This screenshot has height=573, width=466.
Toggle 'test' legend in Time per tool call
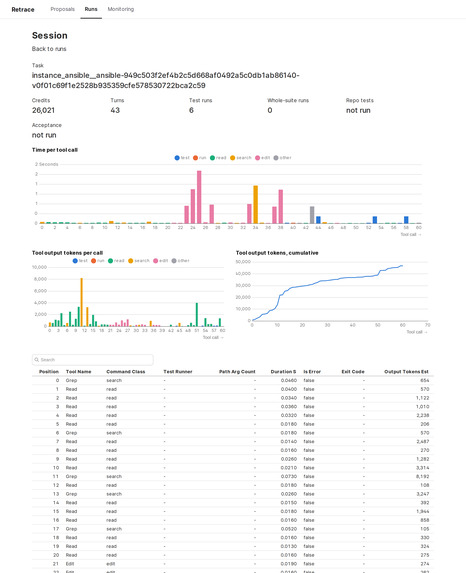[182, 158]
